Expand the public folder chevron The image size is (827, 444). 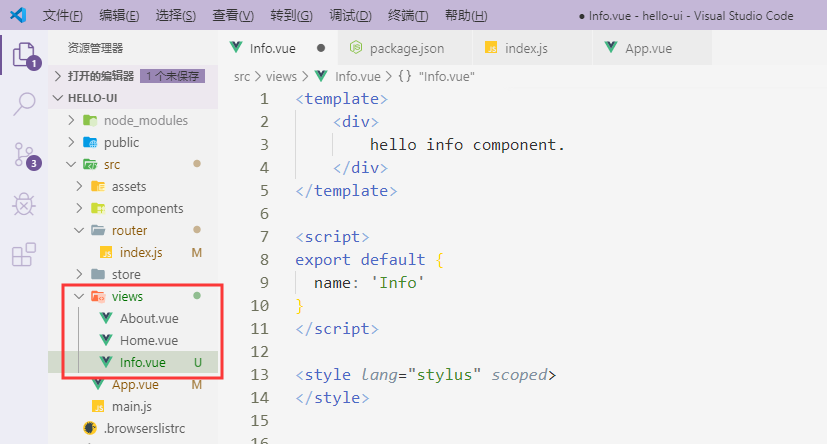pos(71,142)
